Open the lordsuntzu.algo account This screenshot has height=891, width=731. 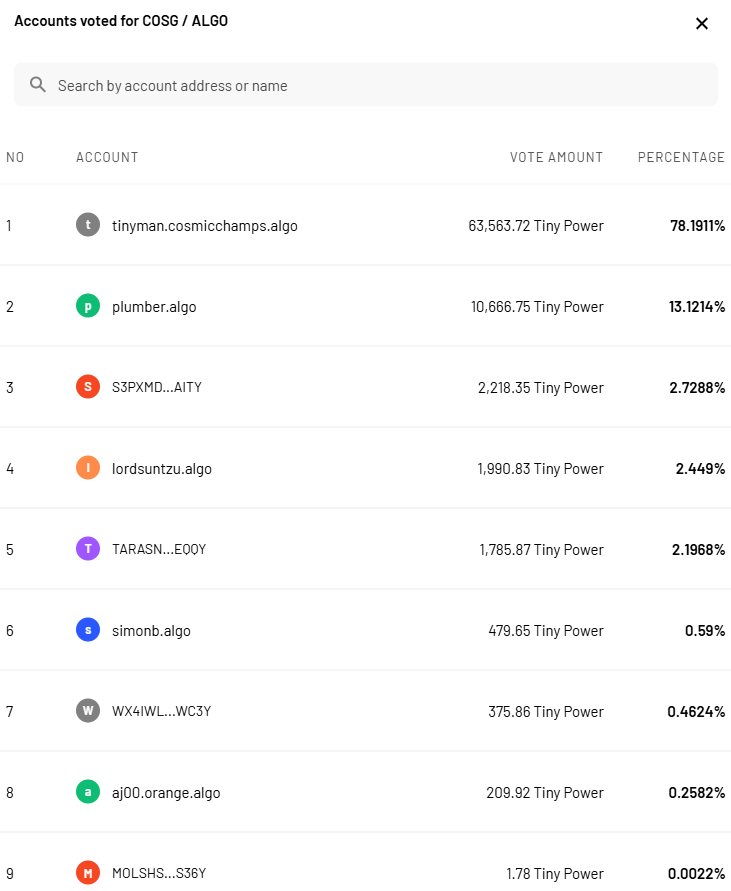pyautogui.click(x=162, y=469)
